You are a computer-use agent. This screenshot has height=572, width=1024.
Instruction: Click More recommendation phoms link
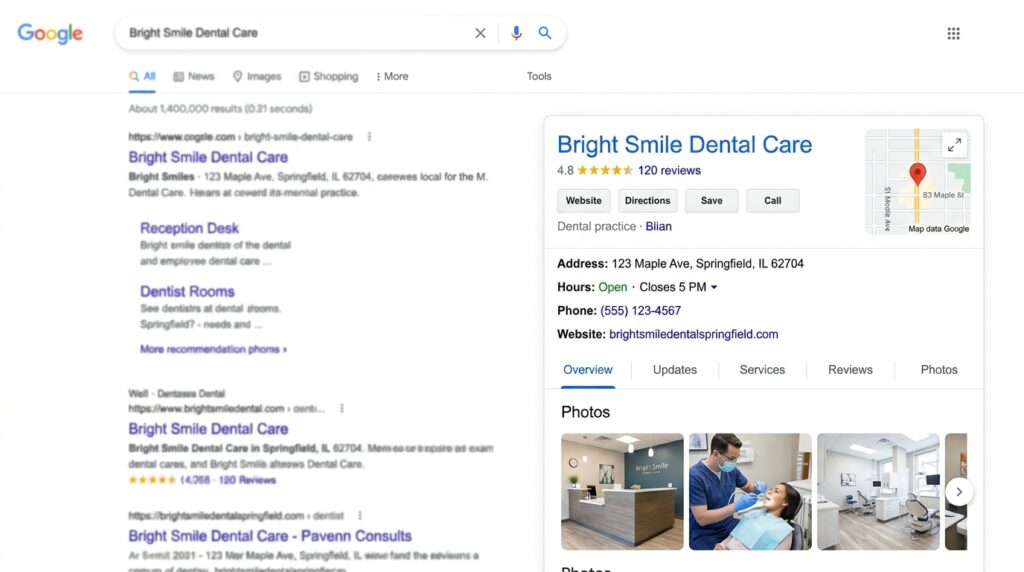tap(213, 349)
